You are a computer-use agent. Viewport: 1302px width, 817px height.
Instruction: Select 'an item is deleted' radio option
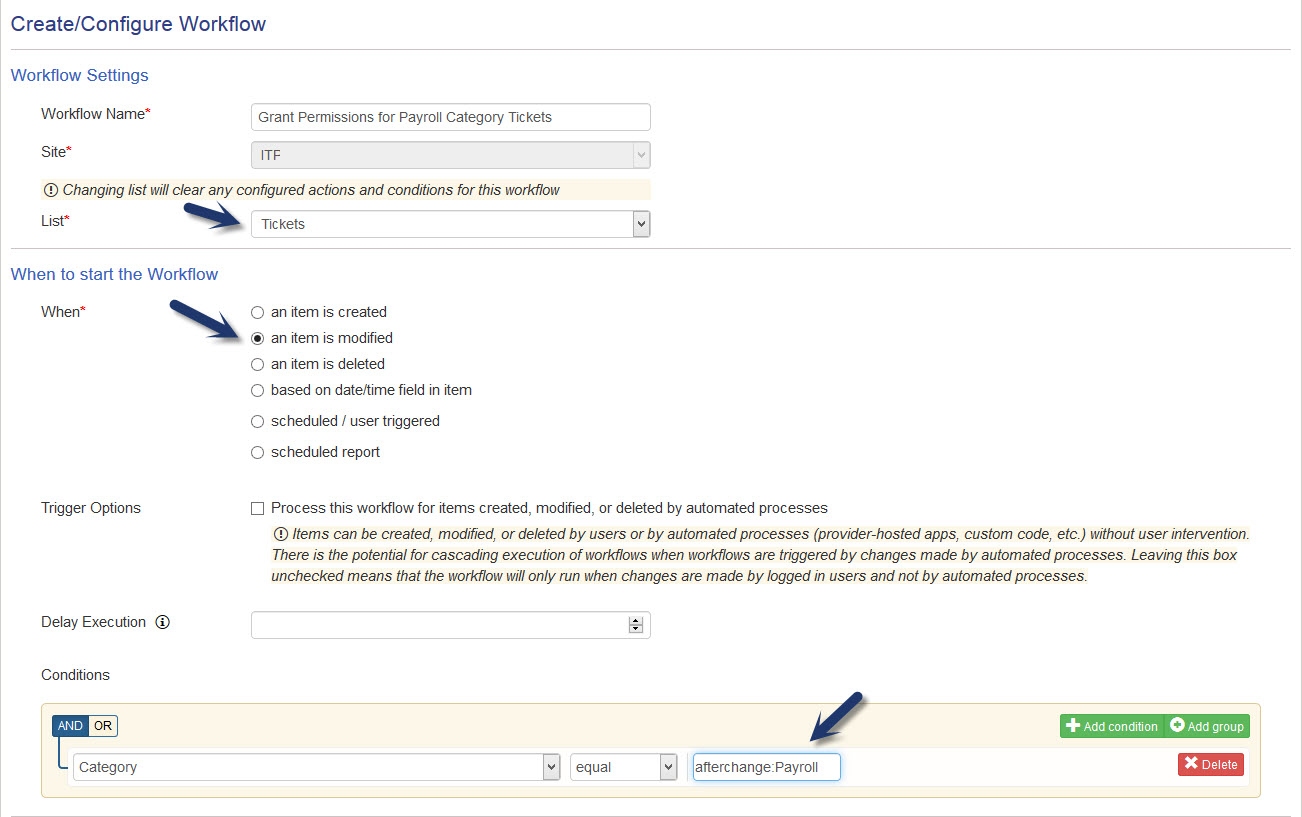258,364
